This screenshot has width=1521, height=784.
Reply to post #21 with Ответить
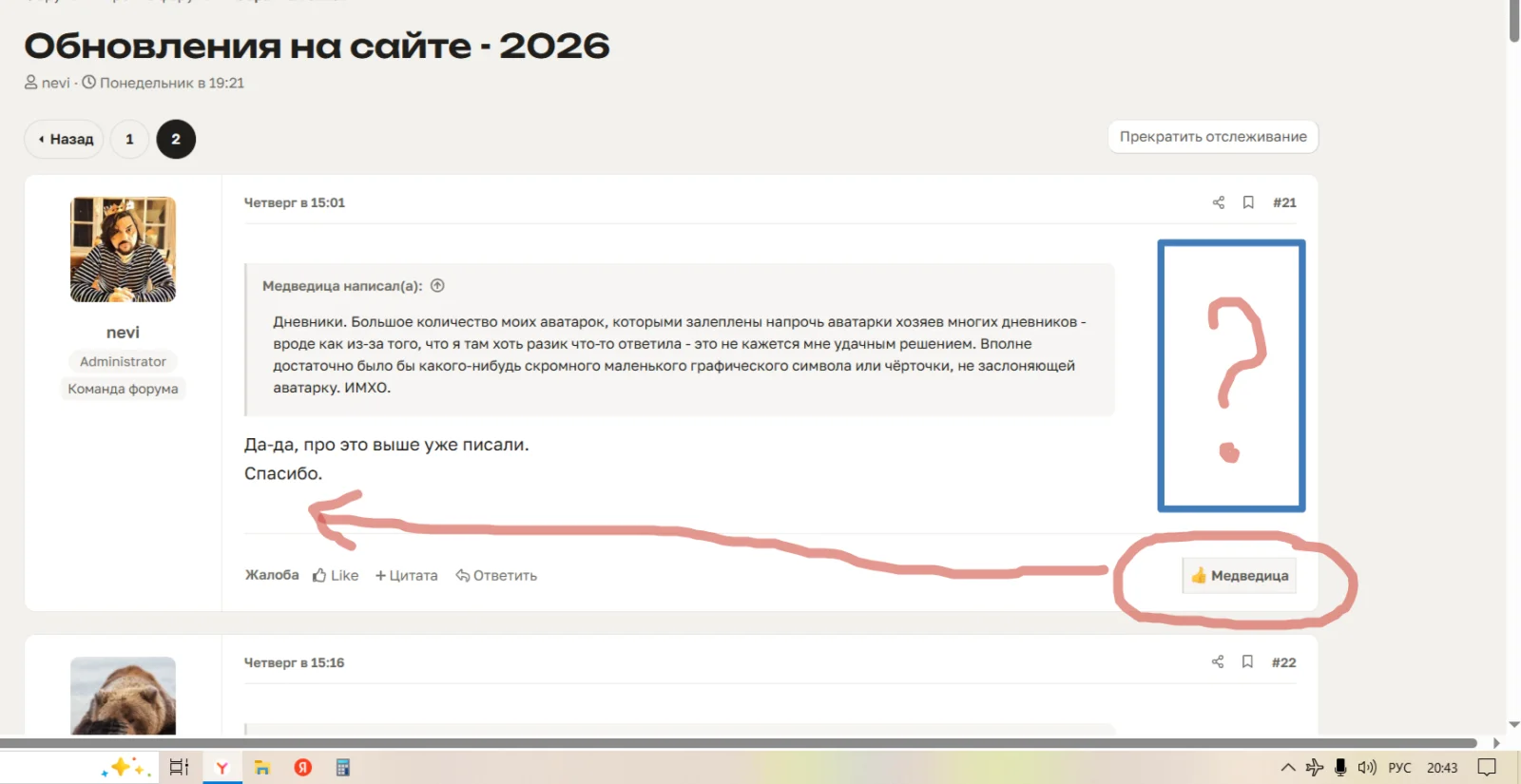click(496, 575)
